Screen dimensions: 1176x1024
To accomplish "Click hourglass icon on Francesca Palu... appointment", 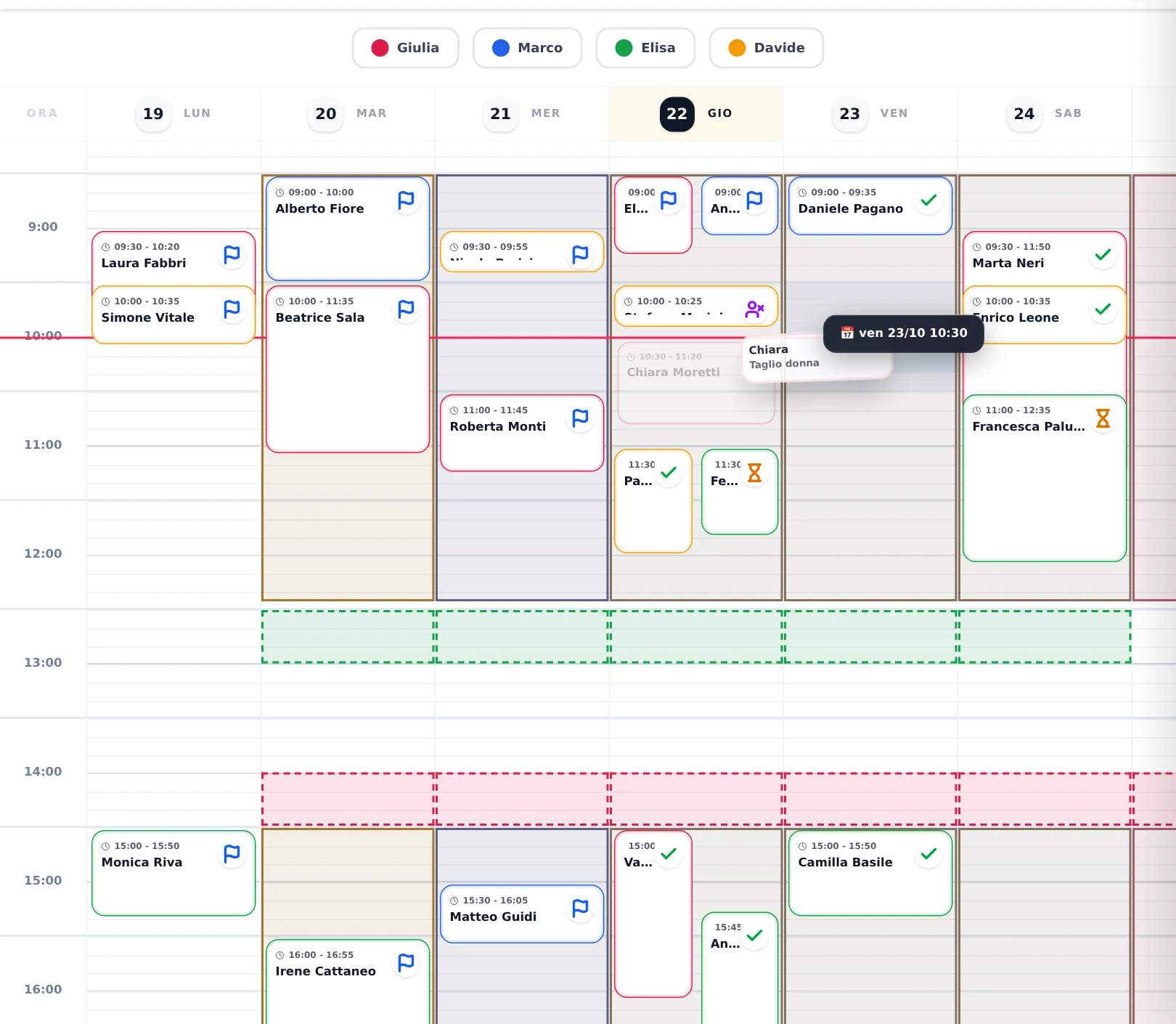I will pyautogui.click(x=1103, y=418).
